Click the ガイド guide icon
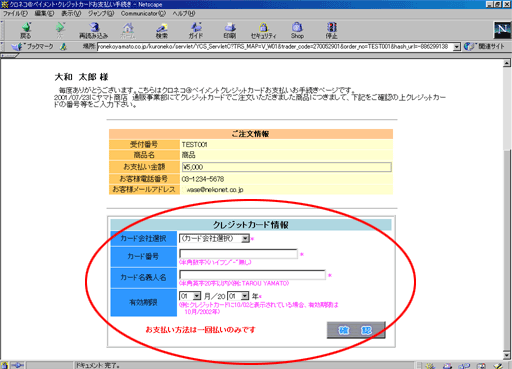Image resolution: width=512 pixels, height=369 pixels. click(x=196, y=30)
